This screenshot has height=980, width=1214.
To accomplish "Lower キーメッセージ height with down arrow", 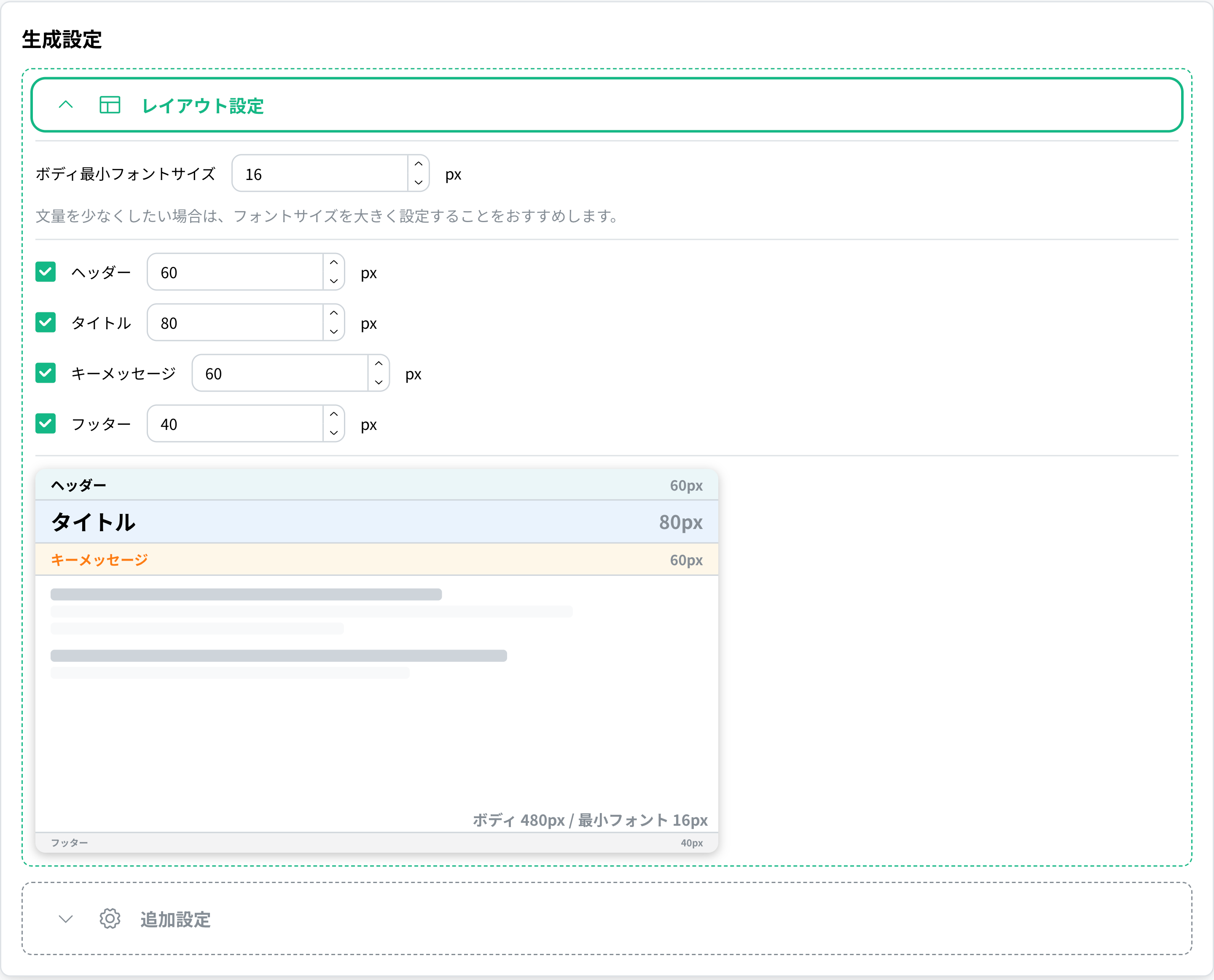I will point(379,382).
